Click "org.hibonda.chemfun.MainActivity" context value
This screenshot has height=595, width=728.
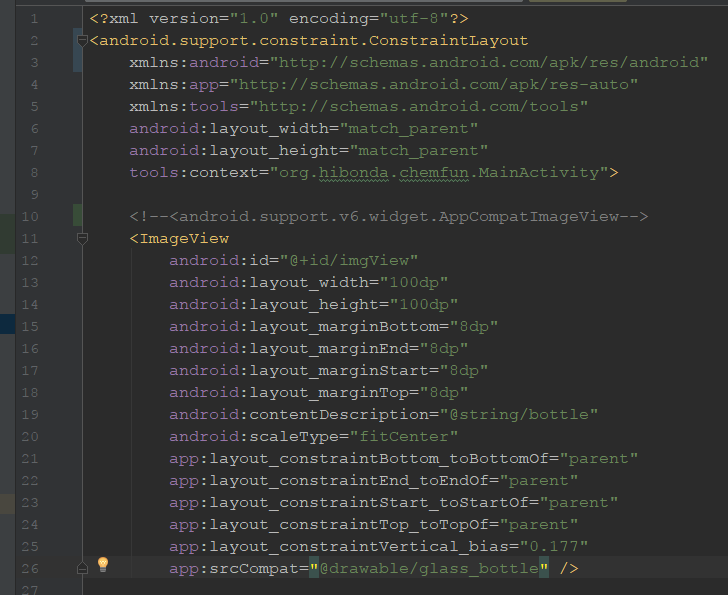tap(439, 173)
